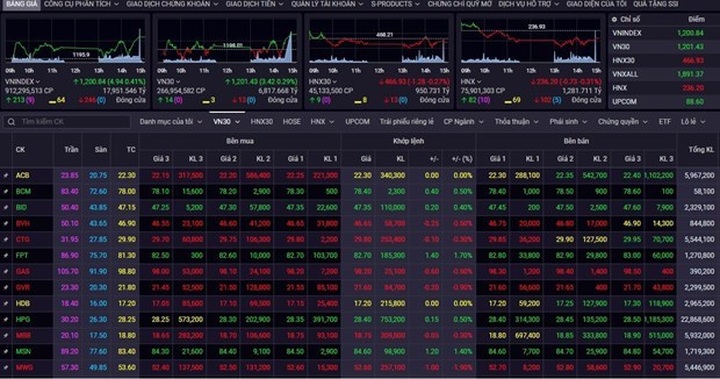Click HPG total volume 22,868,600
Image resolution: width=720 pixels, height=379 pixels.
[698, 320]
